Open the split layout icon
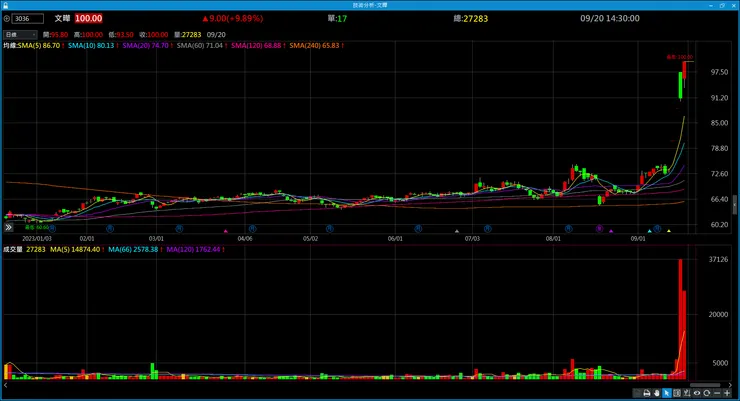The image size is (740, 401). coord(677,393)
